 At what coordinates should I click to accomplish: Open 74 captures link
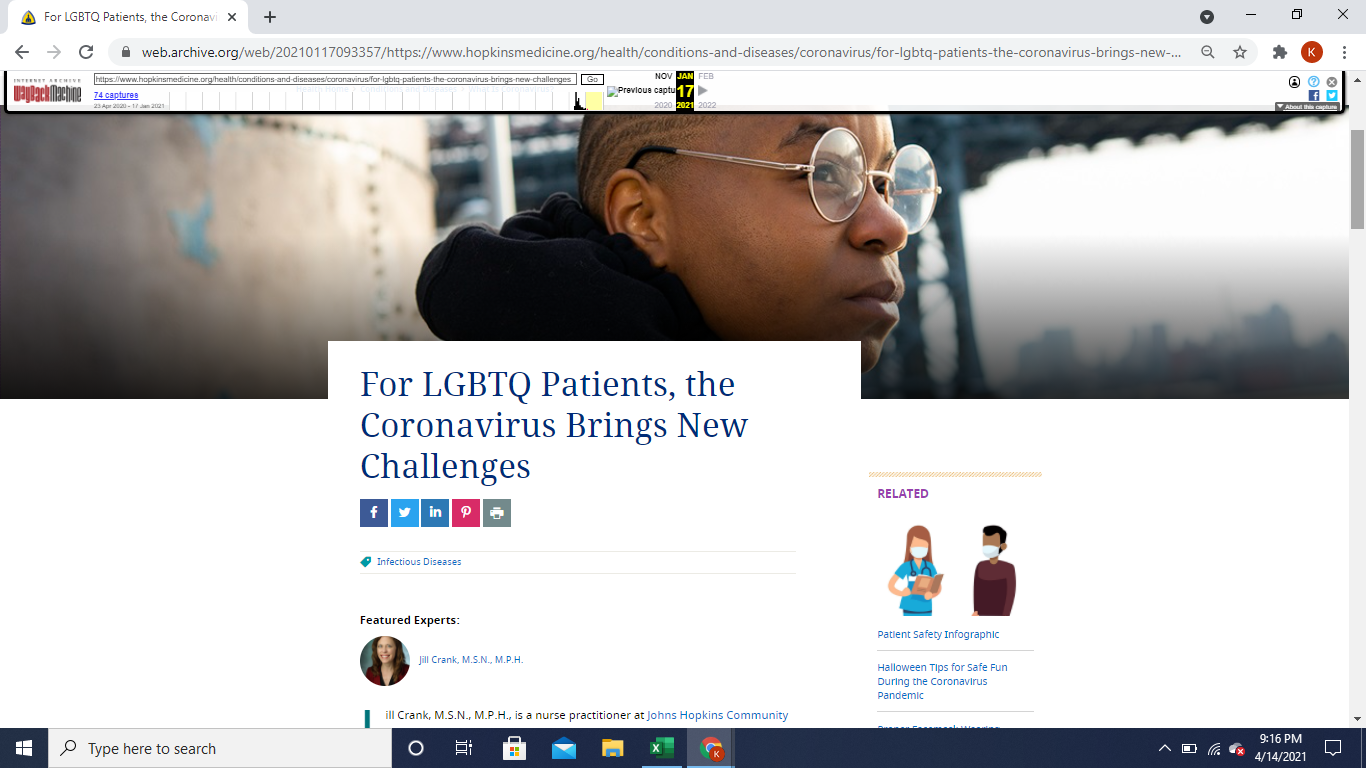pos(116,95)
